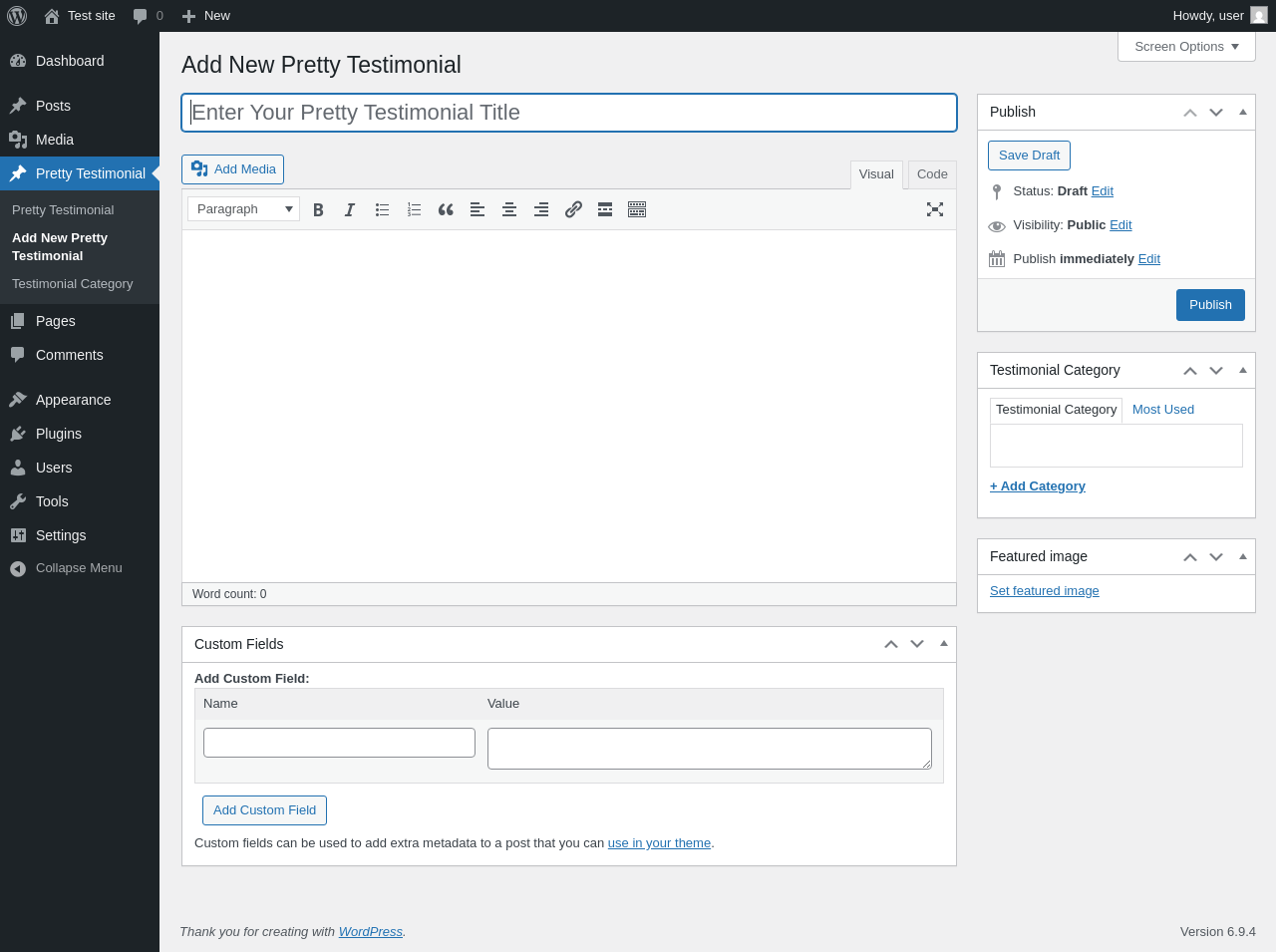Click the Set featured image link
1276x952 pixels.
pos(1044,591)
